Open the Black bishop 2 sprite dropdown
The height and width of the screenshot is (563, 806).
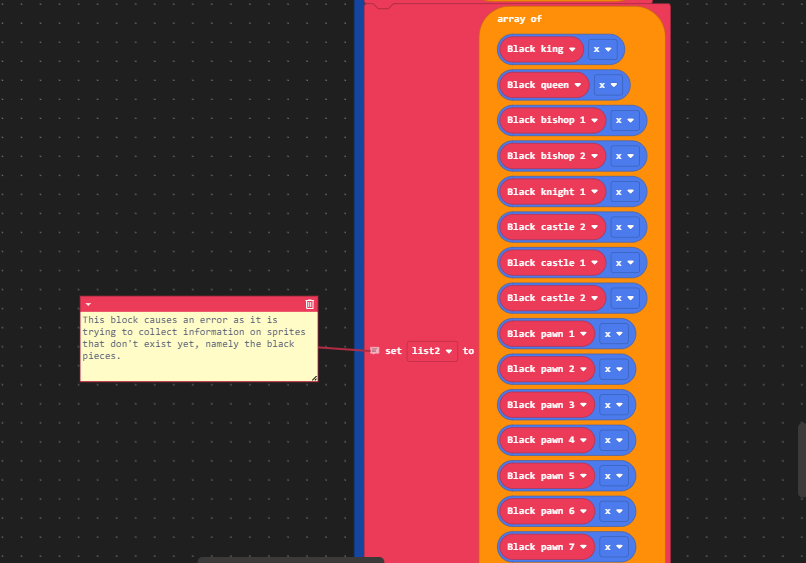[552, 156]
